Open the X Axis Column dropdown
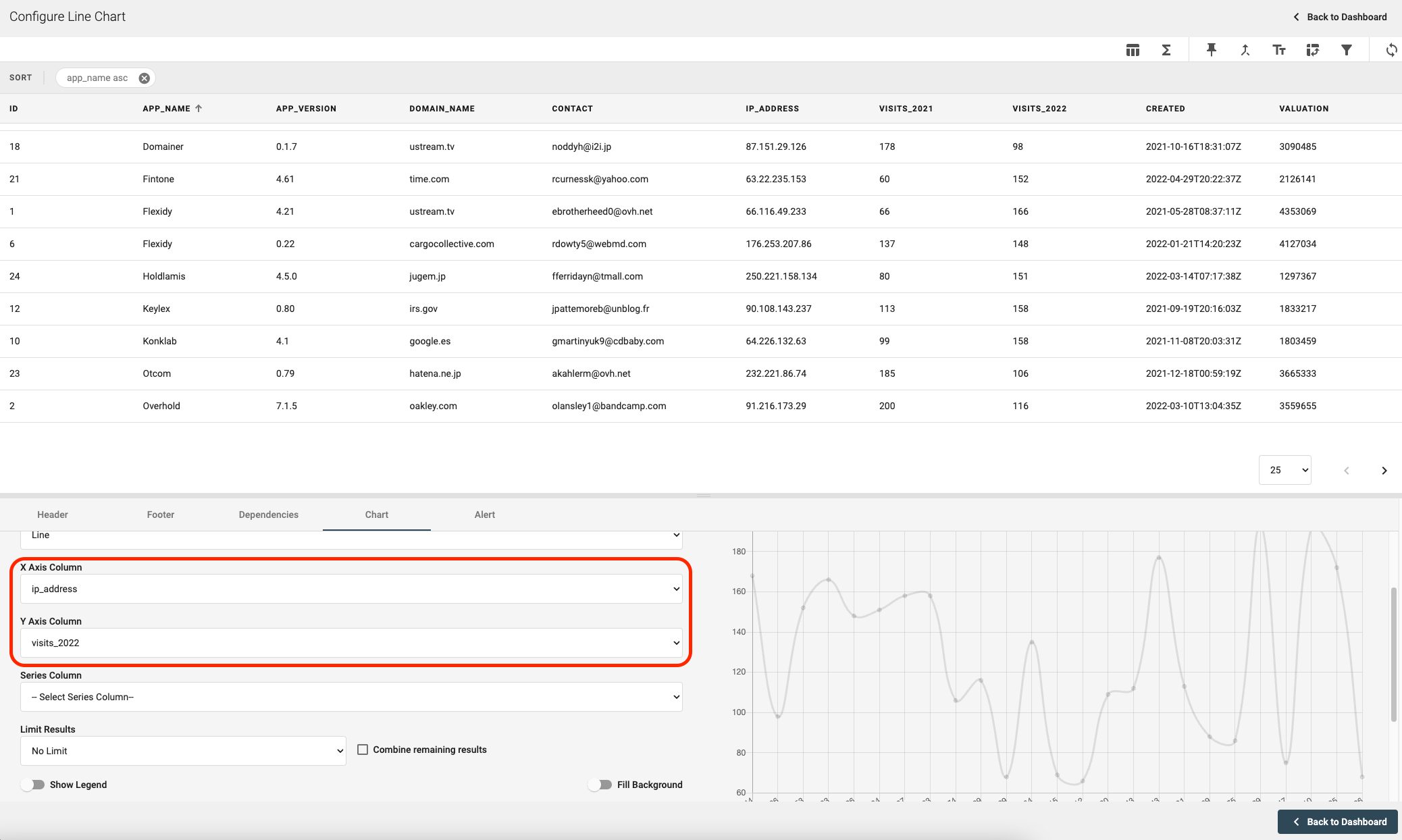 click(351, 589)
